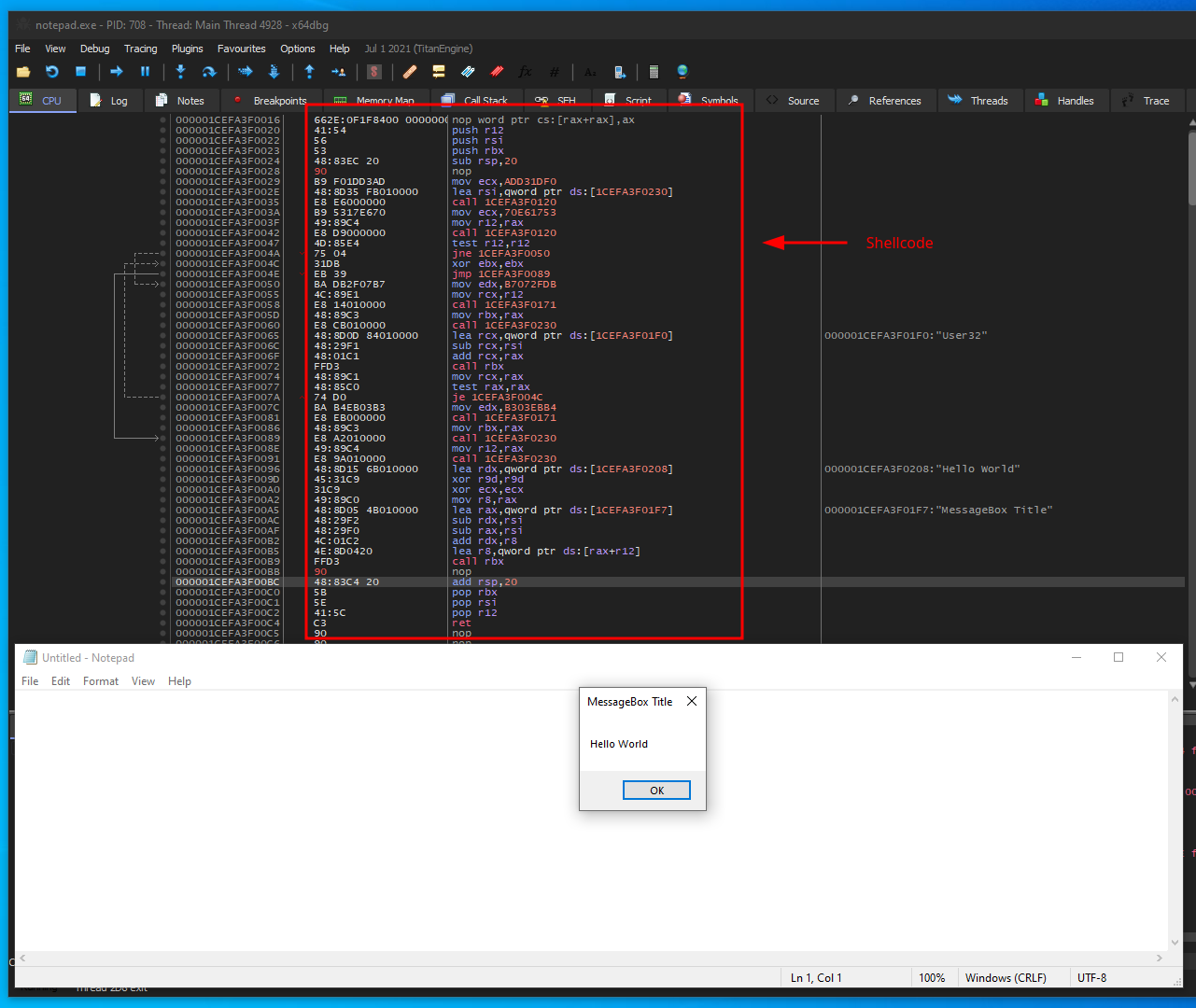Click the restart debuggee icon
The width and height of the screenshot is (1196, 1008).
tap(52, 72)
